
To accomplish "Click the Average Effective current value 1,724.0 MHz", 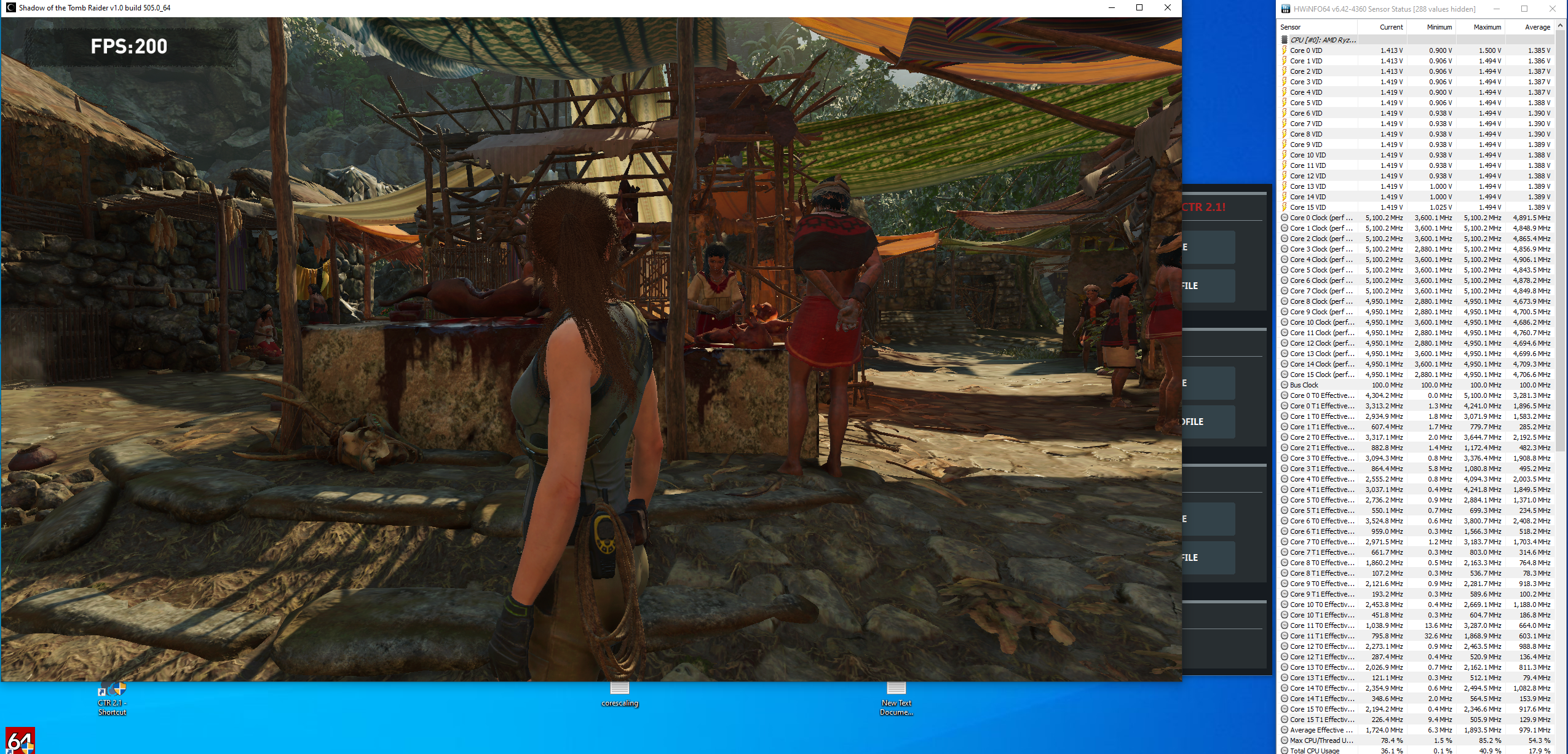I will click(1384, 730).
